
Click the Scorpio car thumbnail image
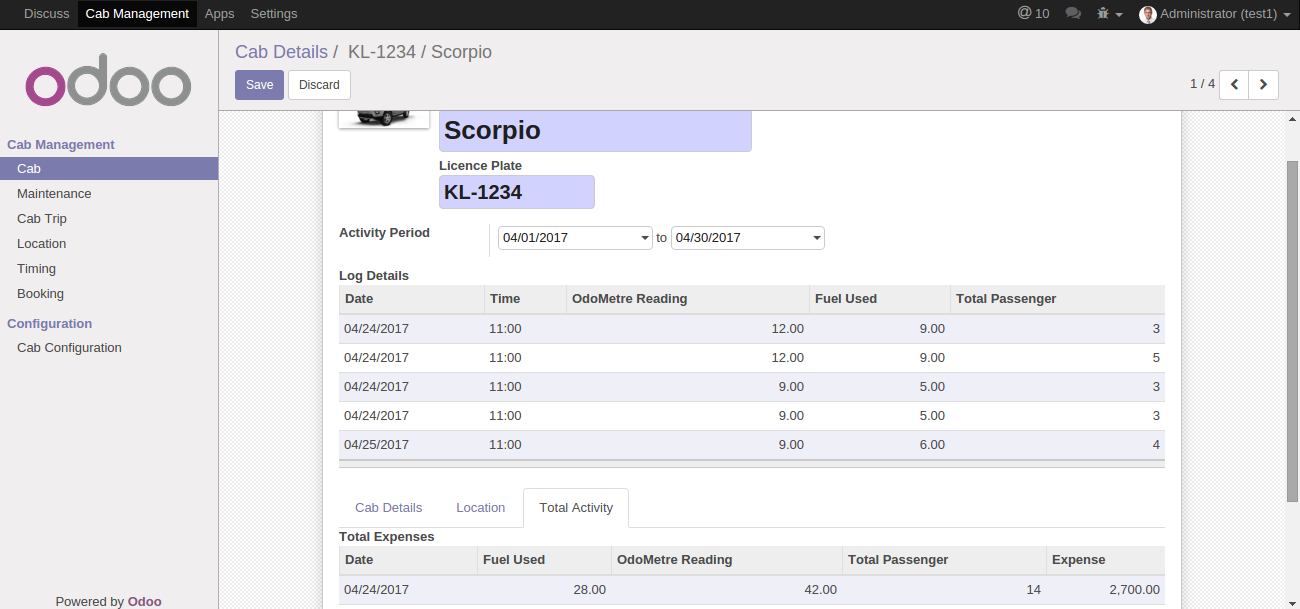pyautogui.click(x=384, y=117)
